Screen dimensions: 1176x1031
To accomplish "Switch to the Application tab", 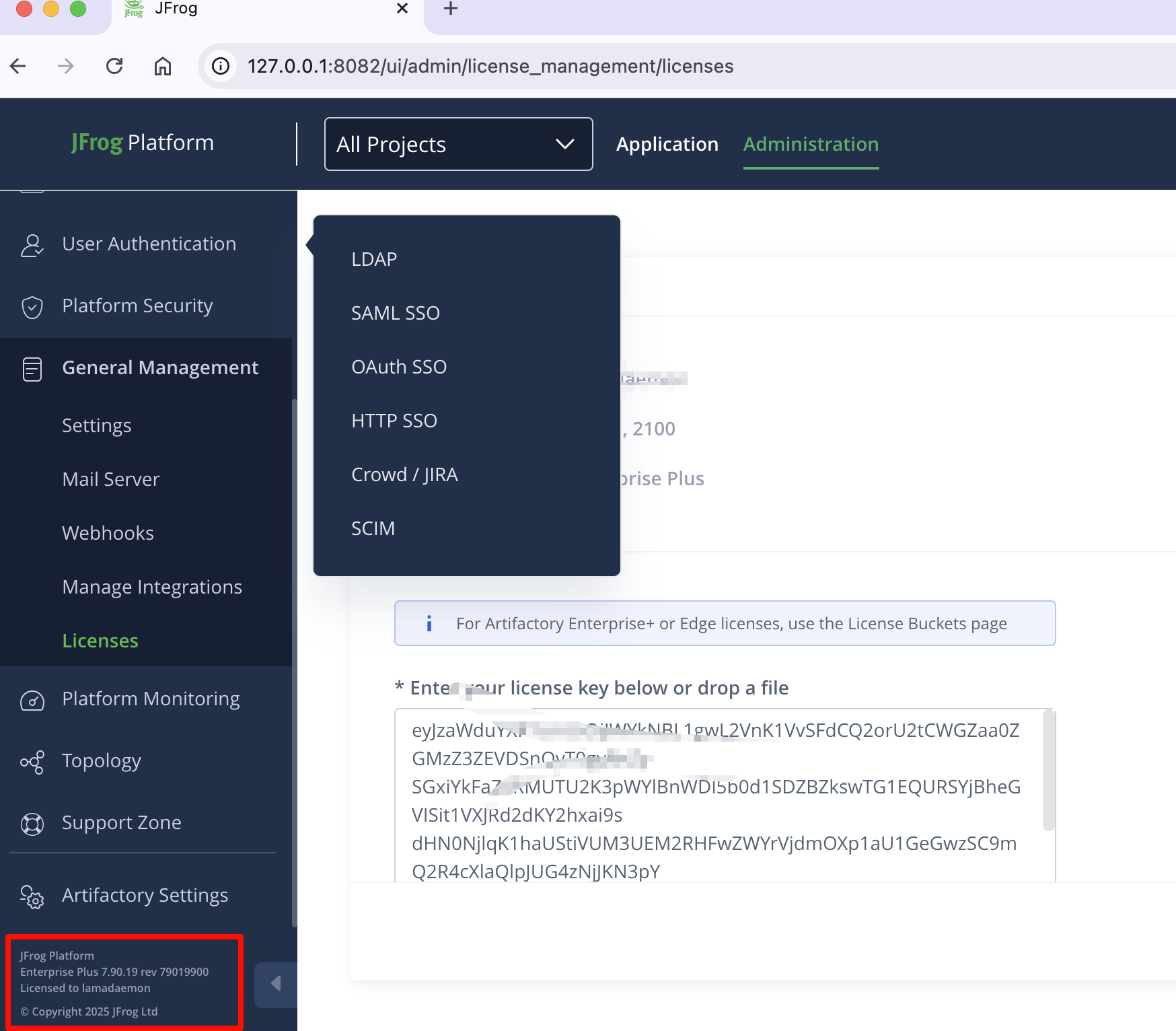I will [667, 144].
